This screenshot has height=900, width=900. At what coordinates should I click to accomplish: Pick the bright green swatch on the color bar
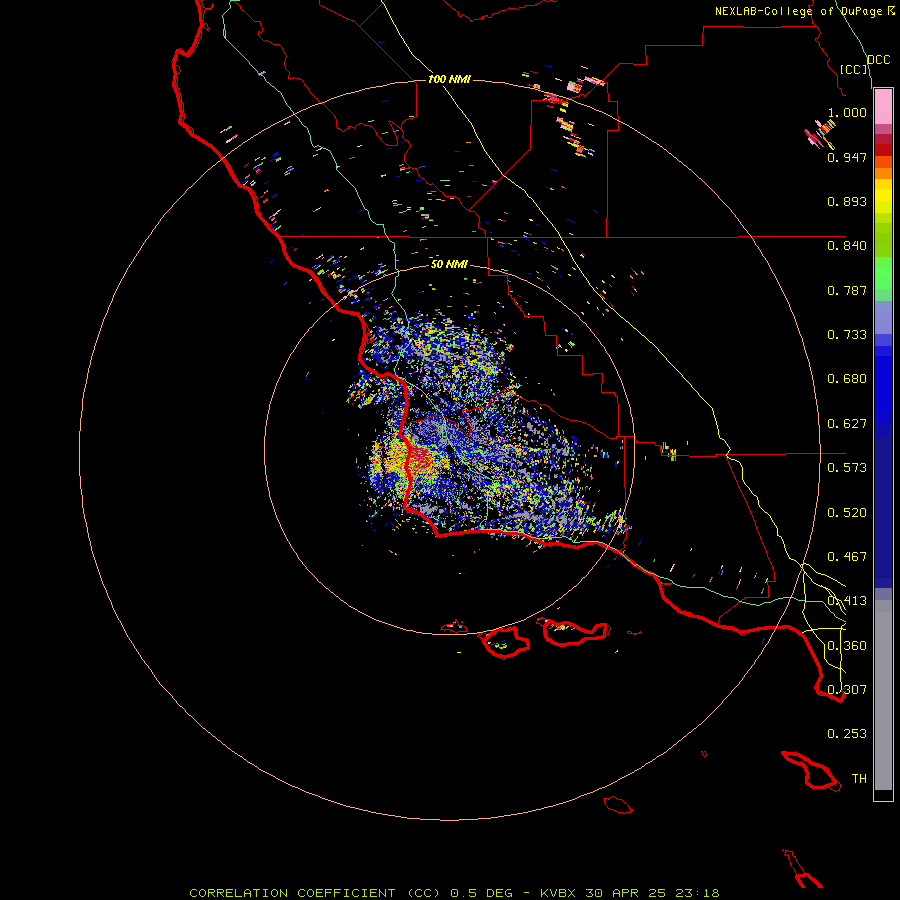tap(883, 273)
